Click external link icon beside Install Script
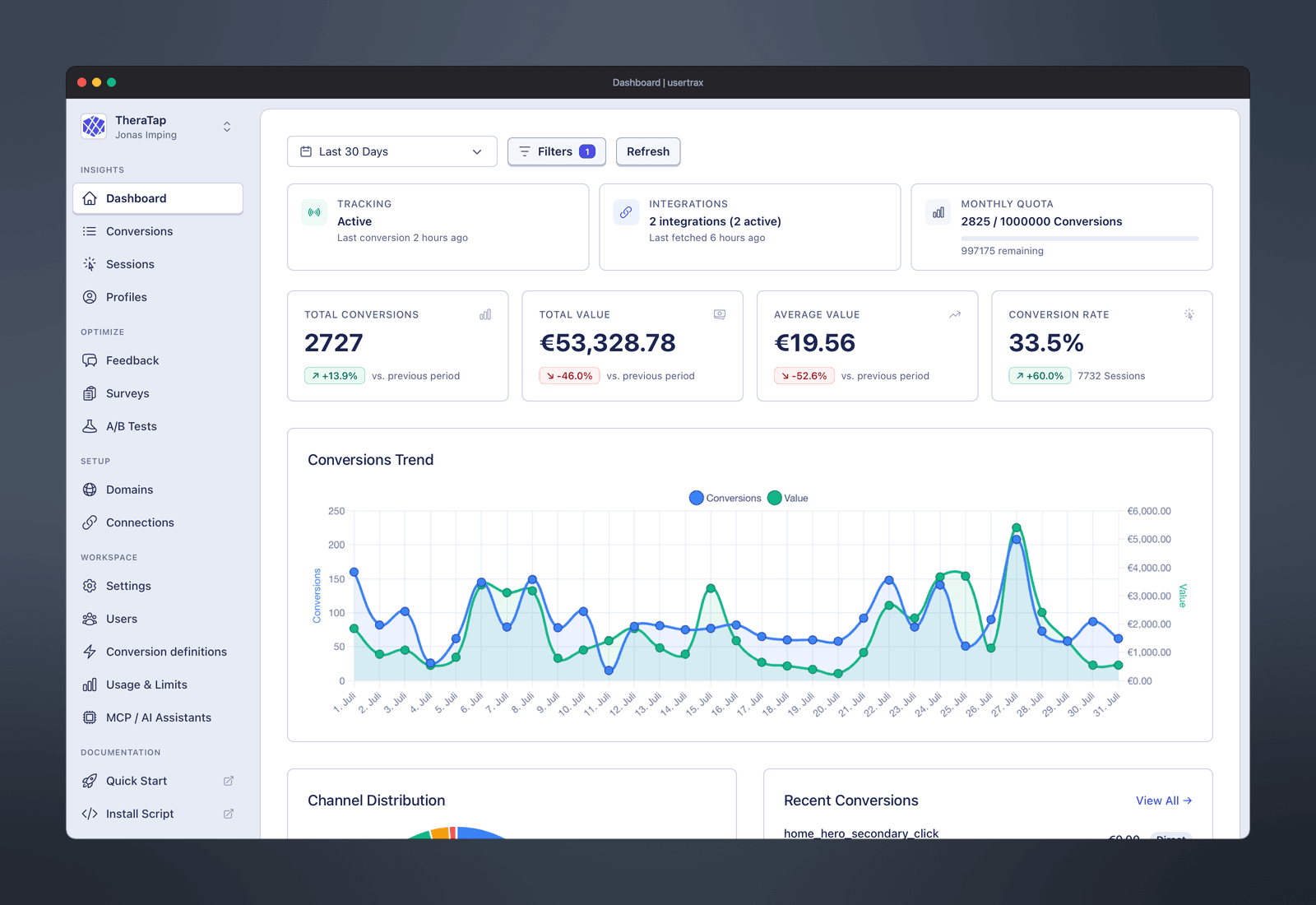The image size is (1316, 905). click(229, 814)
